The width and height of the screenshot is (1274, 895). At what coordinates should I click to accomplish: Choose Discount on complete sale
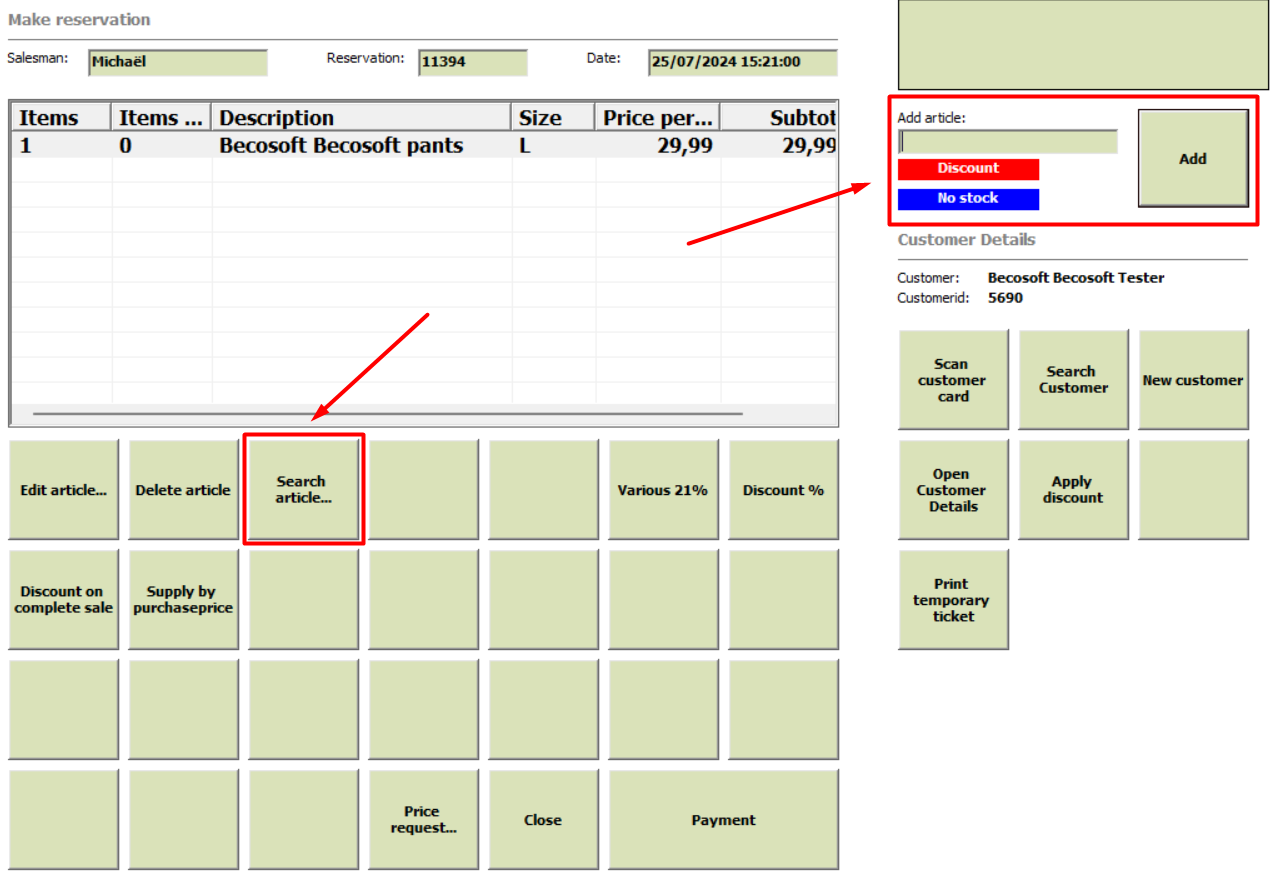pos(64,600)
